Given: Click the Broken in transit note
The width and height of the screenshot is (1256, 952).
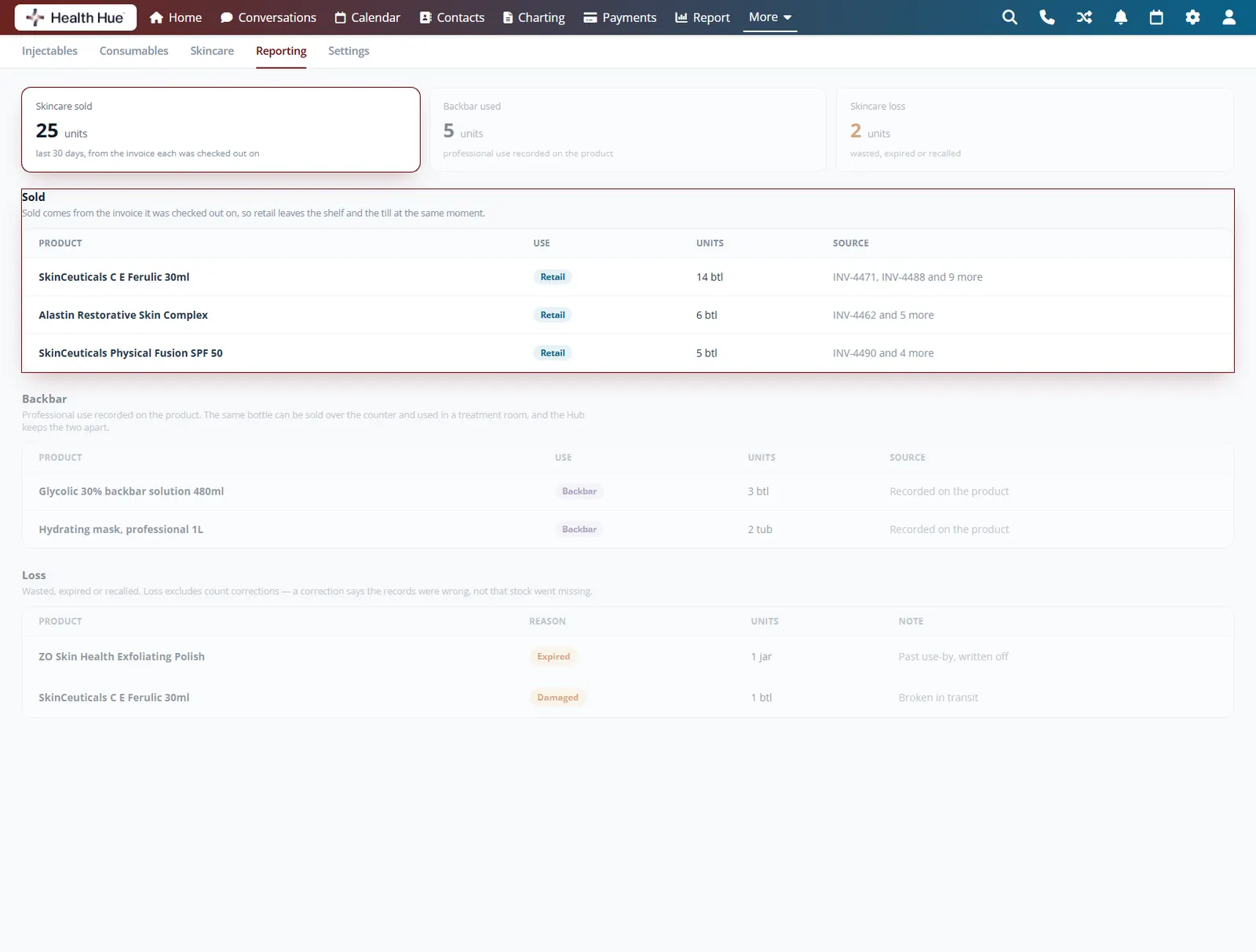Looking at the screenshot, I should tap(938, 697).
